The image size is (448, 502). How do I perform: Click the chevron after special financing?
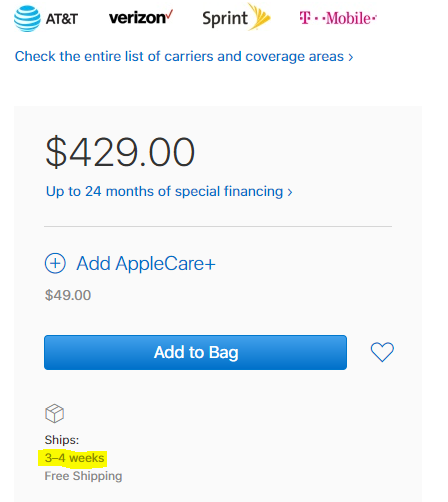click(290, 192)
